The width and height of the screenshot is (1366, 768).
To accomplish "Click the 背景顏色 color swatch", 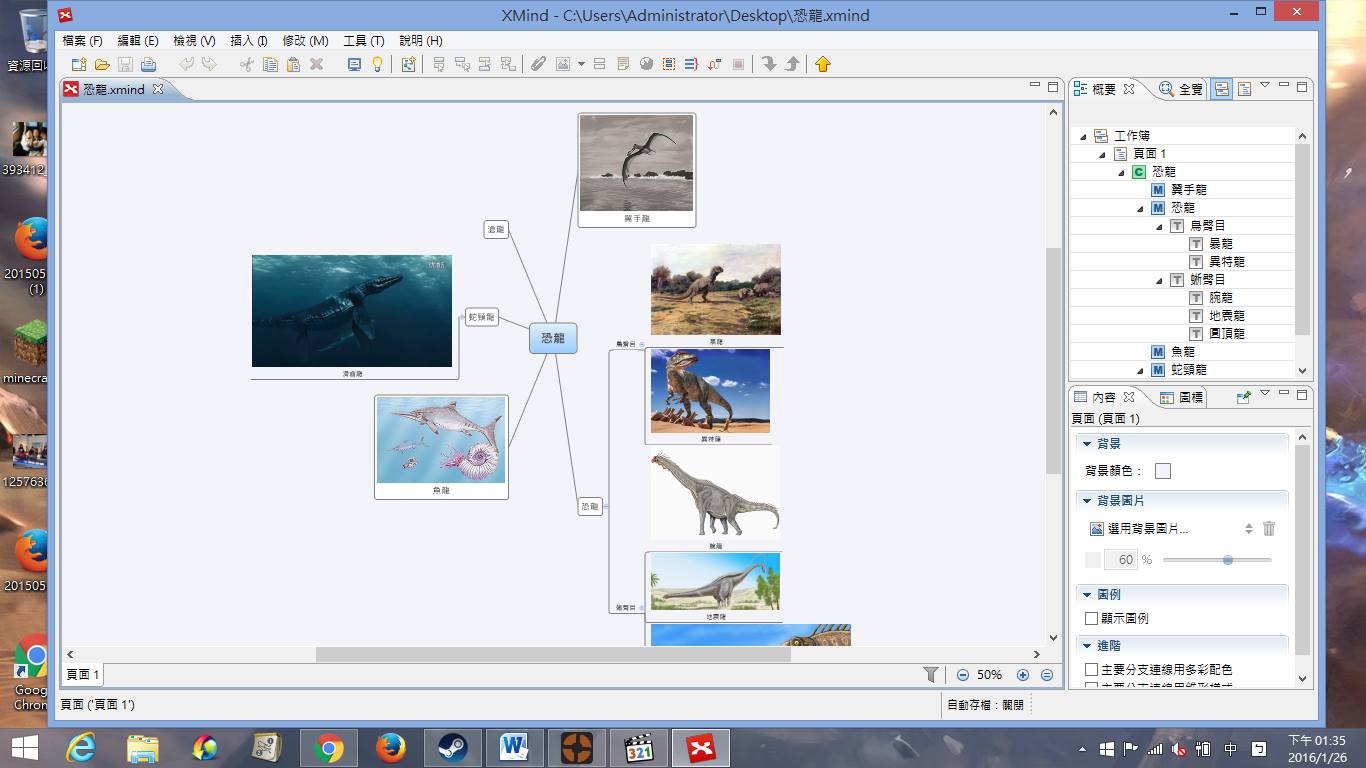I will point(1162,471).
